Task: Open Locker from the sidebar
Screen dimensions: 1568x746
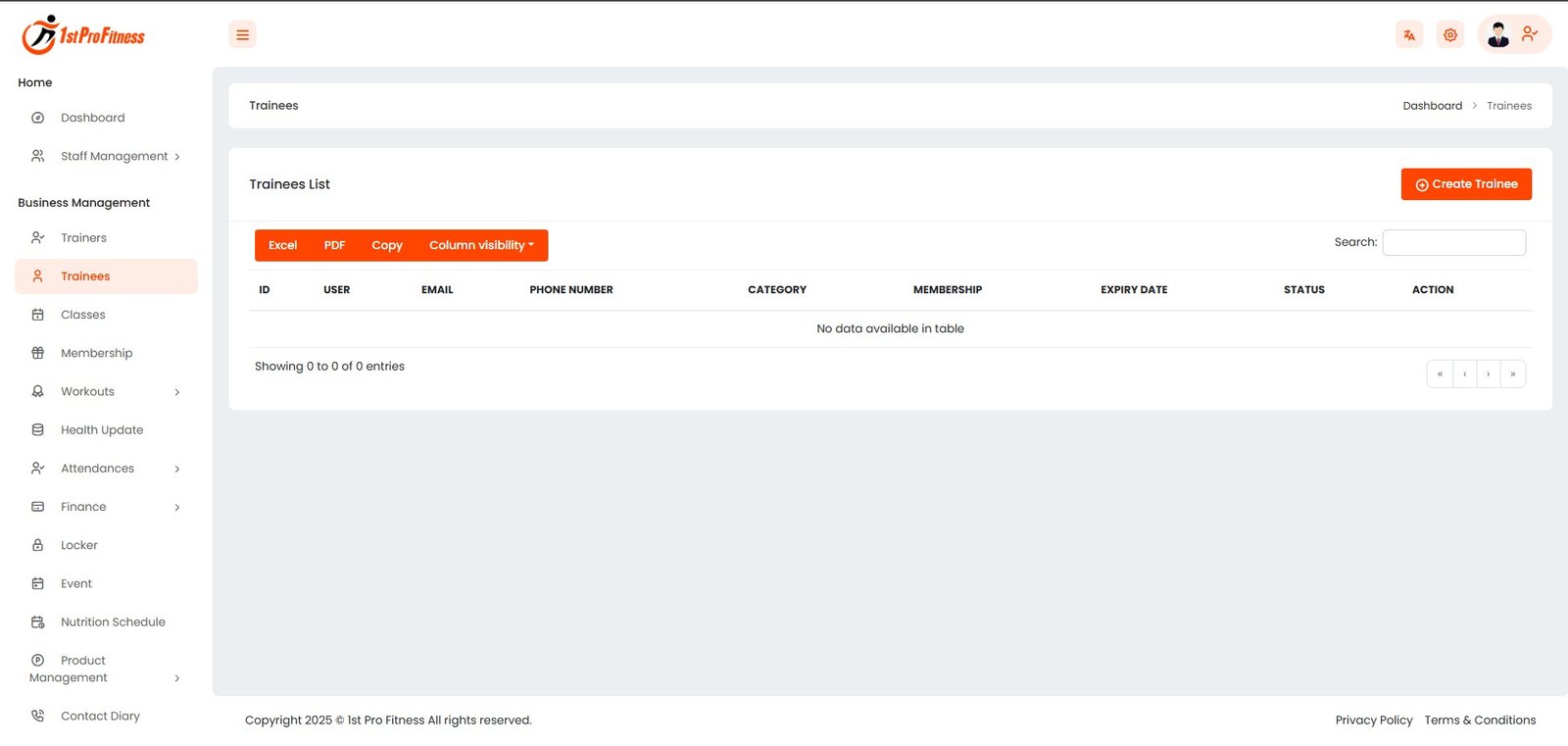Action: click(x=78, y=545)
